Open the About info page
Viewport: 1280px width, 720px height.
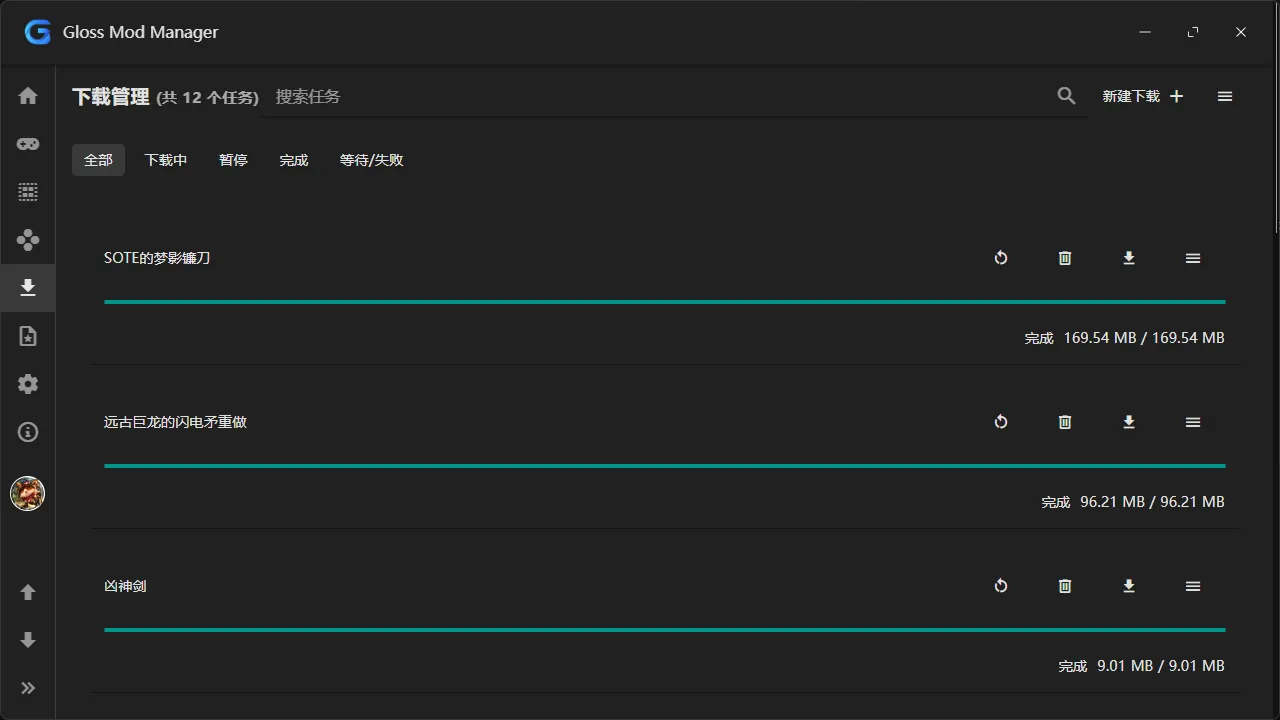click(x=27, y=432)
